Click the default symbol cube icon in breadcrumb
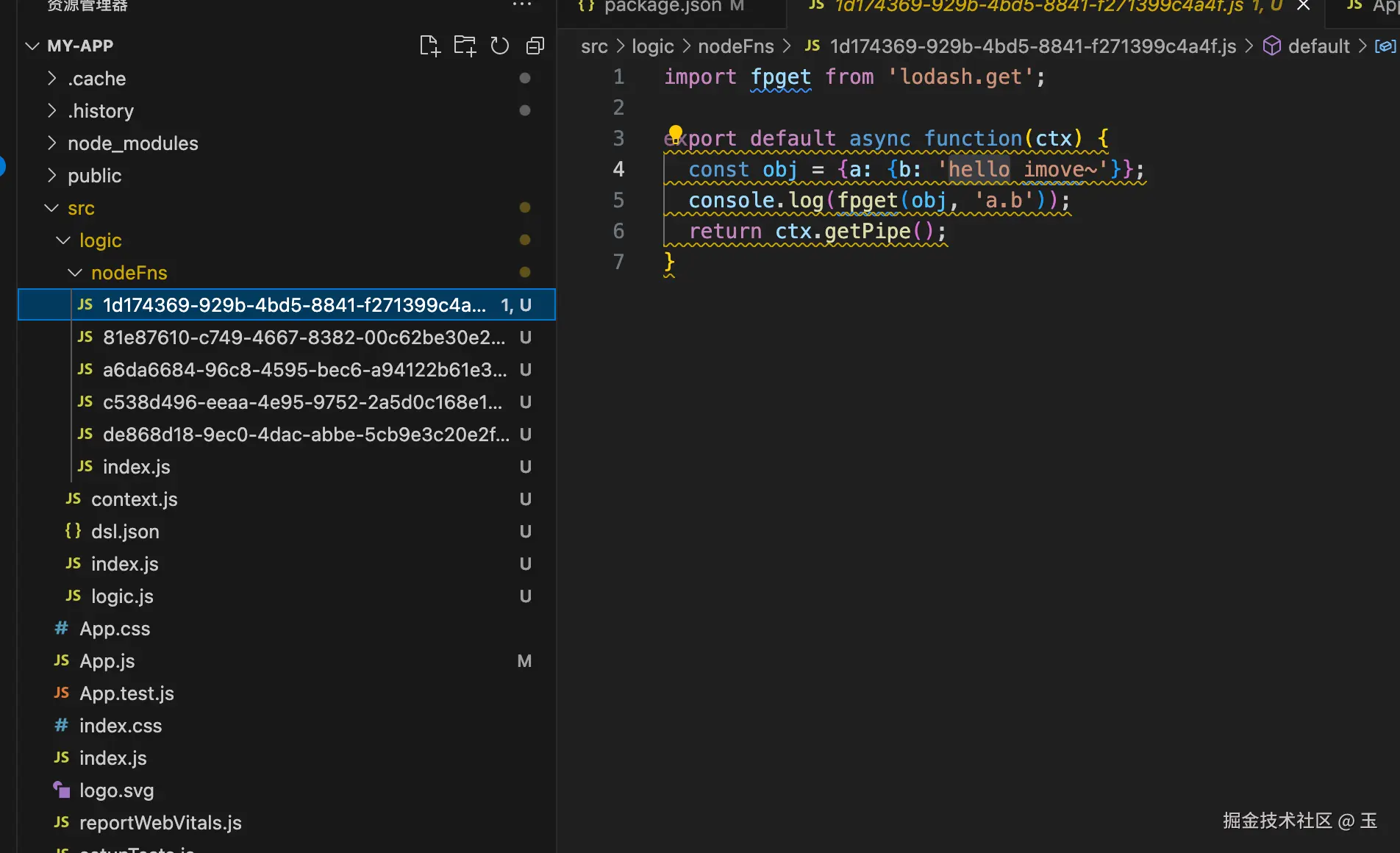 click(1272, 46)
